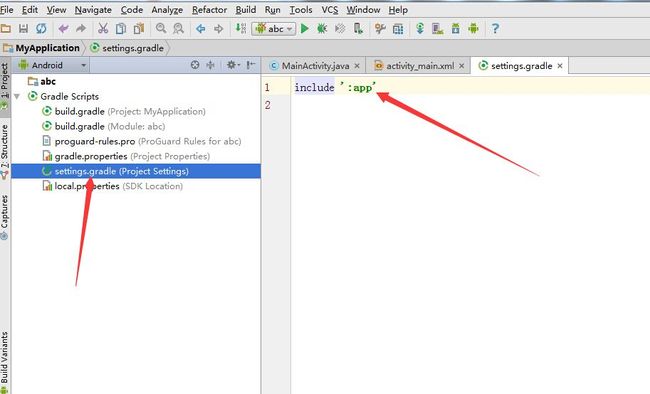The width and height of the screenshot is (650, 394).
Task: Open the Build menu
Action: click(246, 10)
